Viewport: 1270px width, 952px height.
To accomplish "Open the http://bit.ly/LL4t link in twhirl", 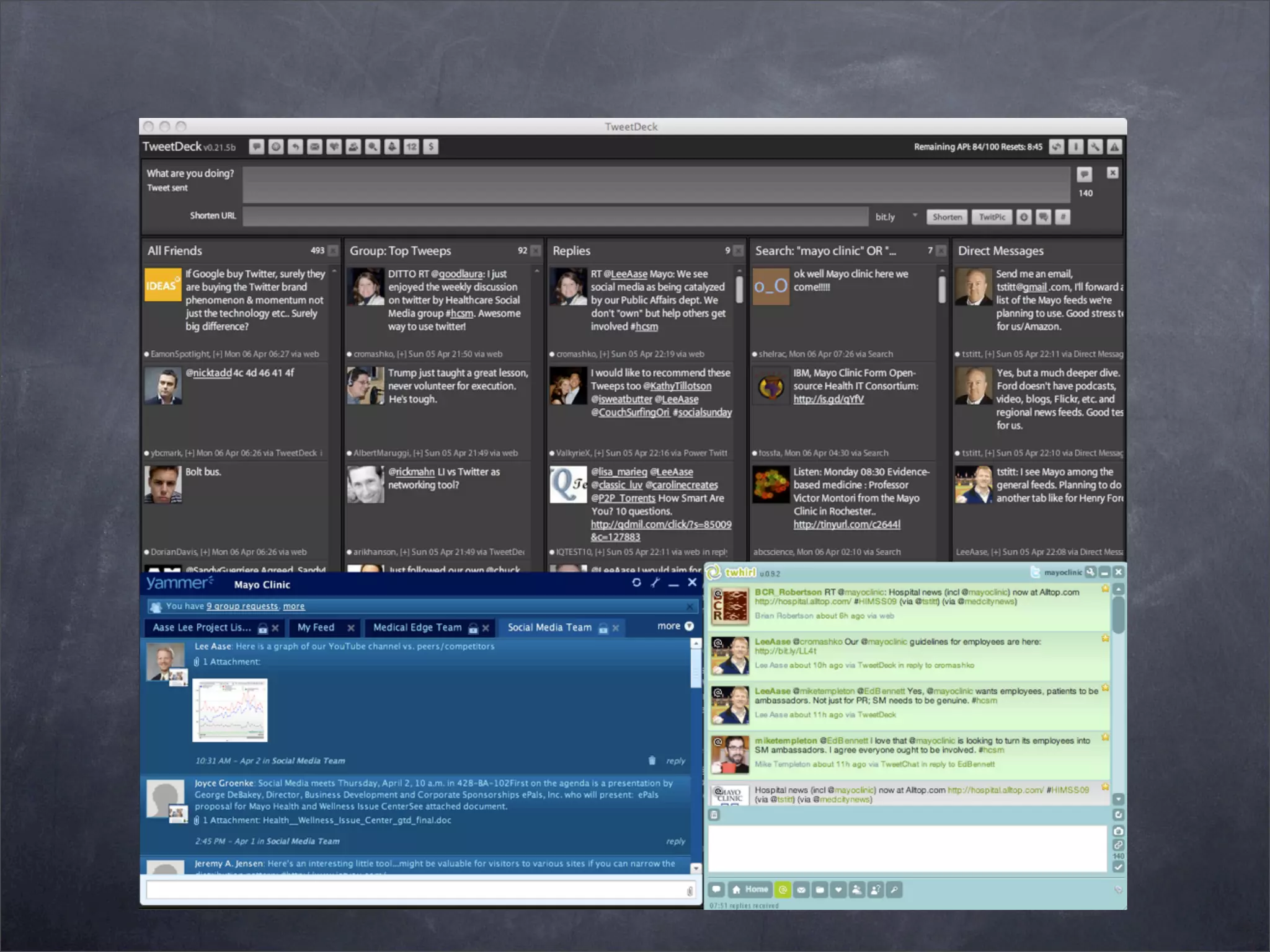I will (786, 651).
